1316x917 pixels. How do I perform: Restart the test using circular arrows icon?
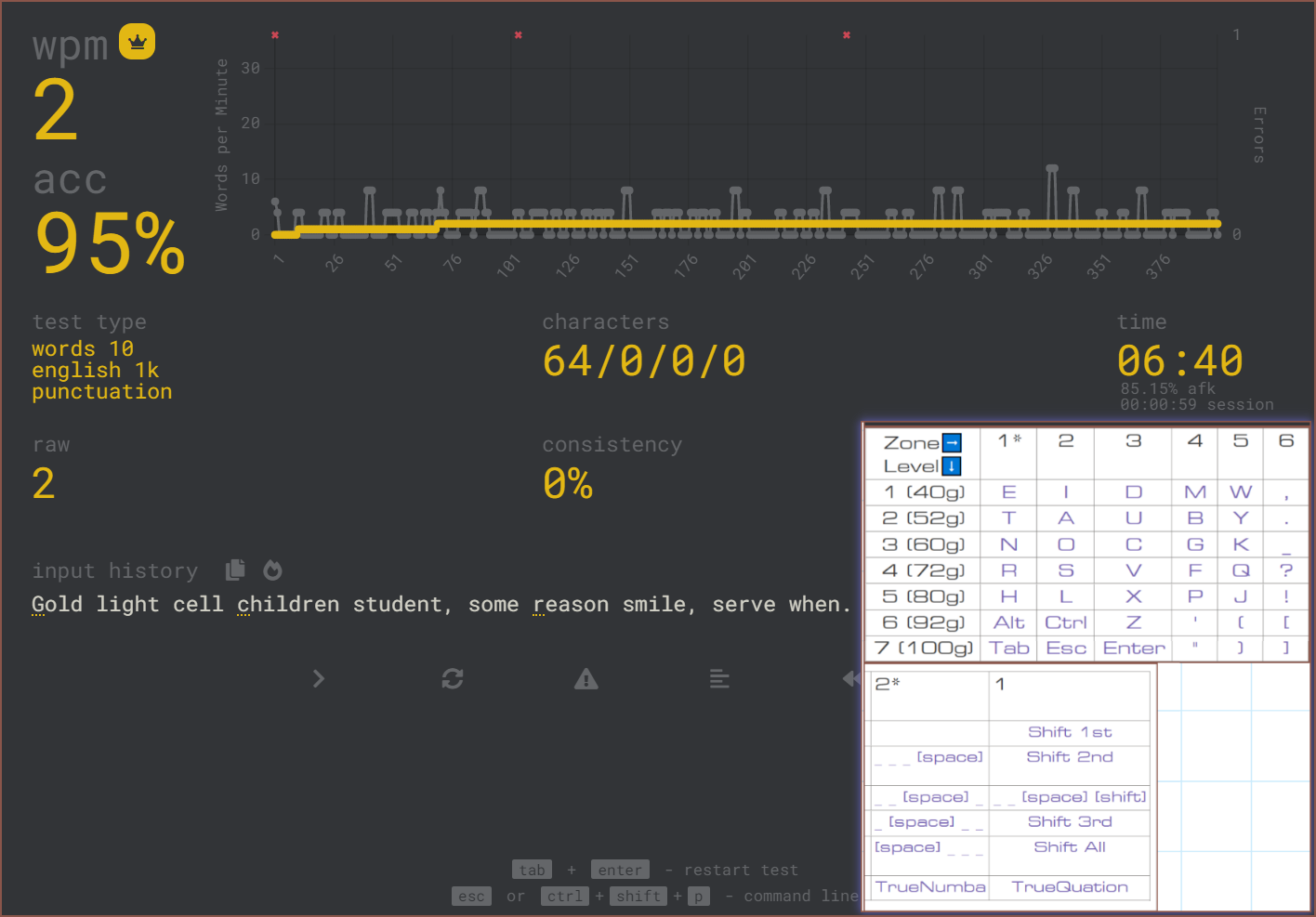tap(453, 679)
